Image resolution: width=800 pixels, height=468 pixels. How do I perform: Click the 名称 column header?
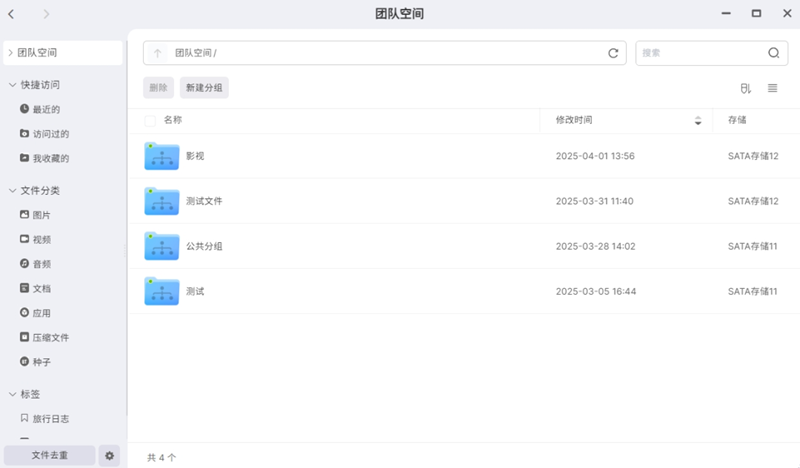[173, 120]
